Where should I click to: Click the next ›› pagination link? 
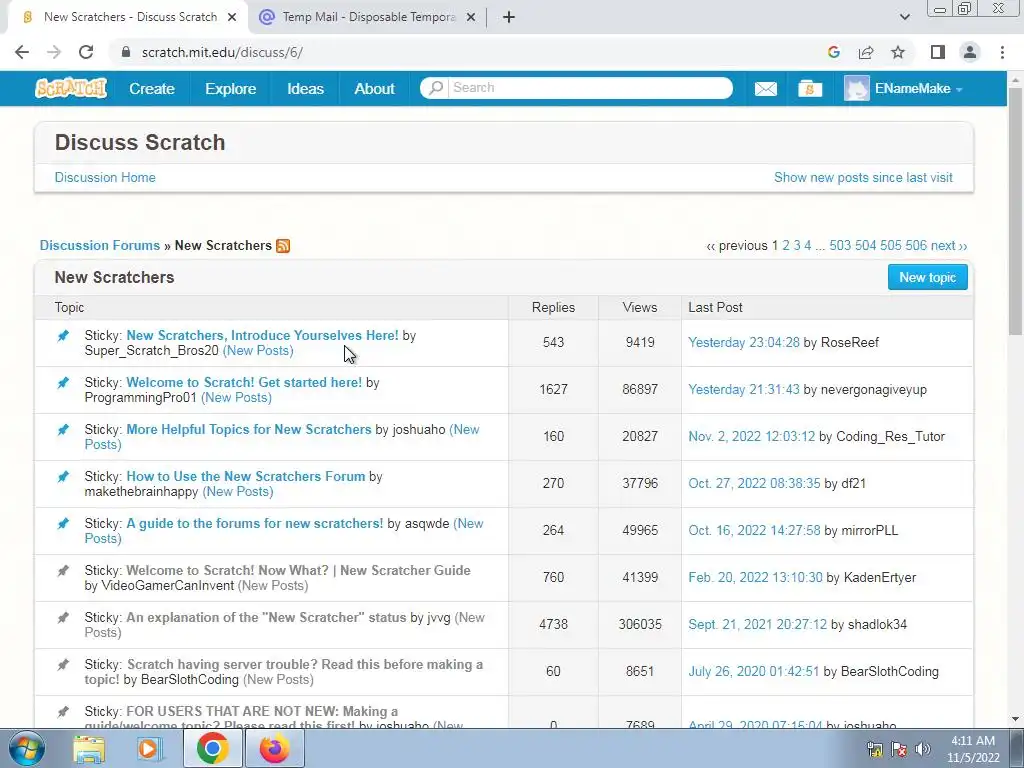pos(949,246)
